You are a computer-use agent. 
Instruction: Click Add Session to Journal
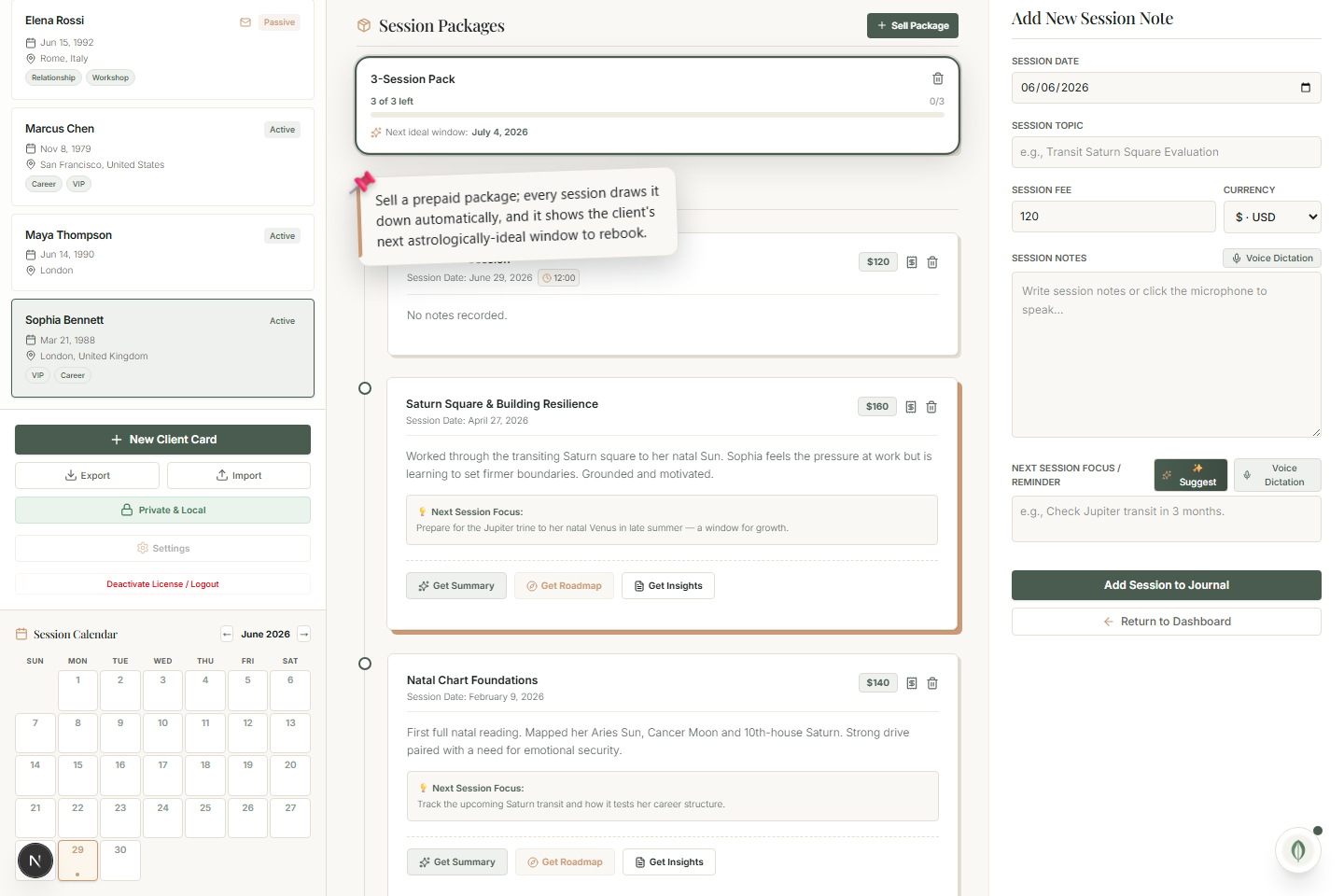[1167, 585]
